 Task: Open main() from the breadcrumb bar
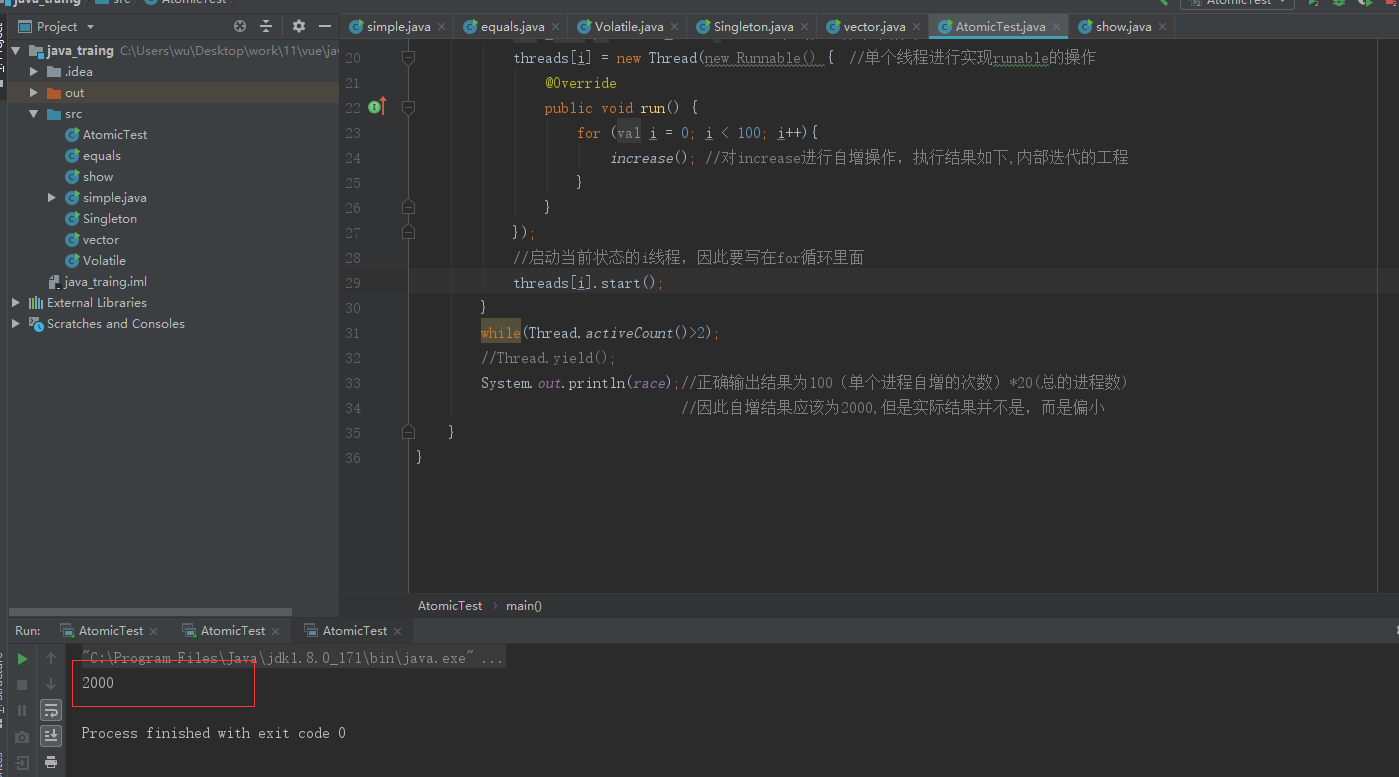523,605
